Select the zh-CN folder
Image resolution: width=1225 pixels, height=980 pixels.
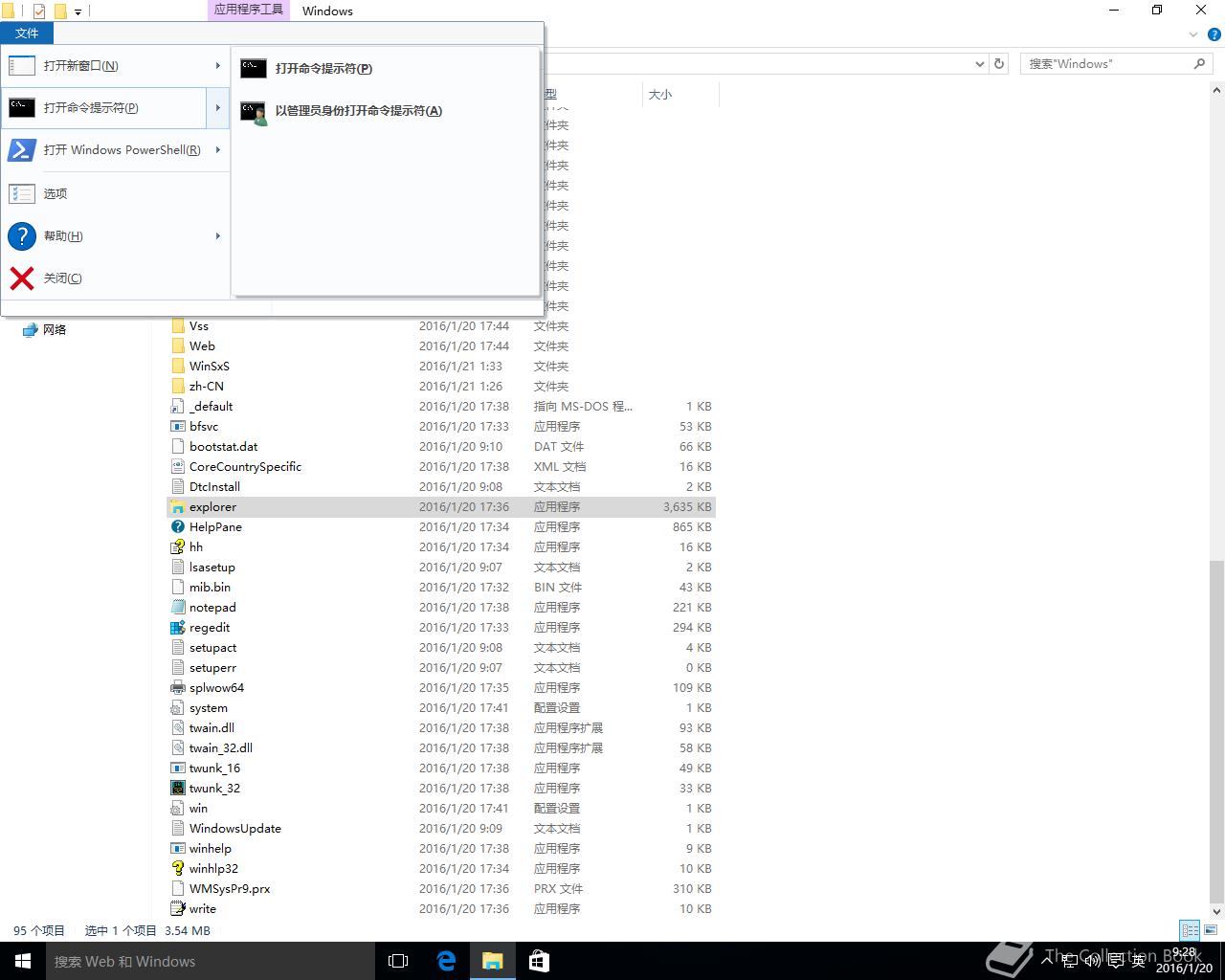(x=207, y=387)
